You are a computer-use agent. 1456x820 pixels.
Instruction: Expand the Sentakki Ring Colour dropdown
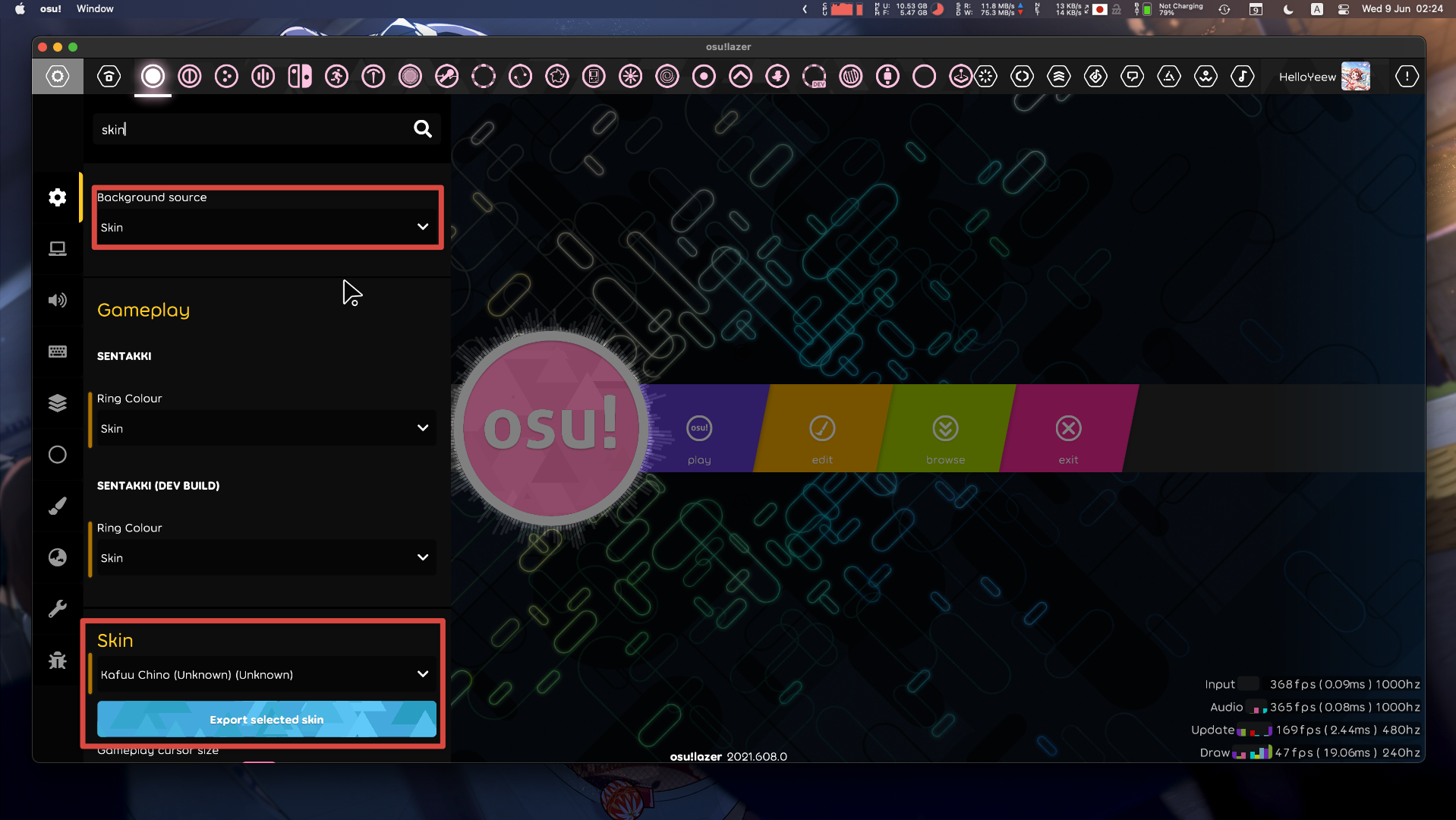(265, 427)
